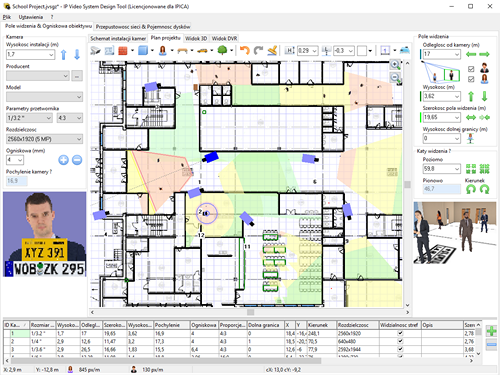The image size is (500, 375).
Task: Click the floor plan background image tool
Action: click(109, 51)
